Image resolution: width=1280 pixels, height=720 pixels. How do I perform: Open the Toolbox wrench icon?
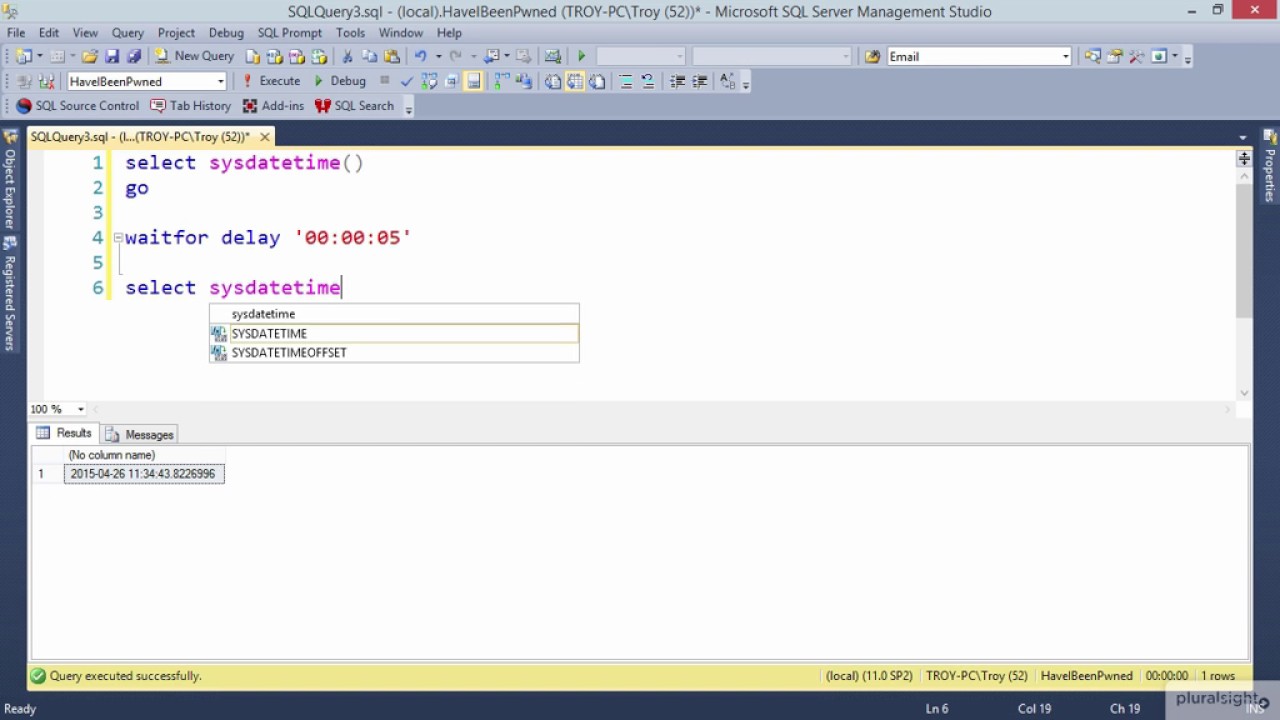point(1137,57)
